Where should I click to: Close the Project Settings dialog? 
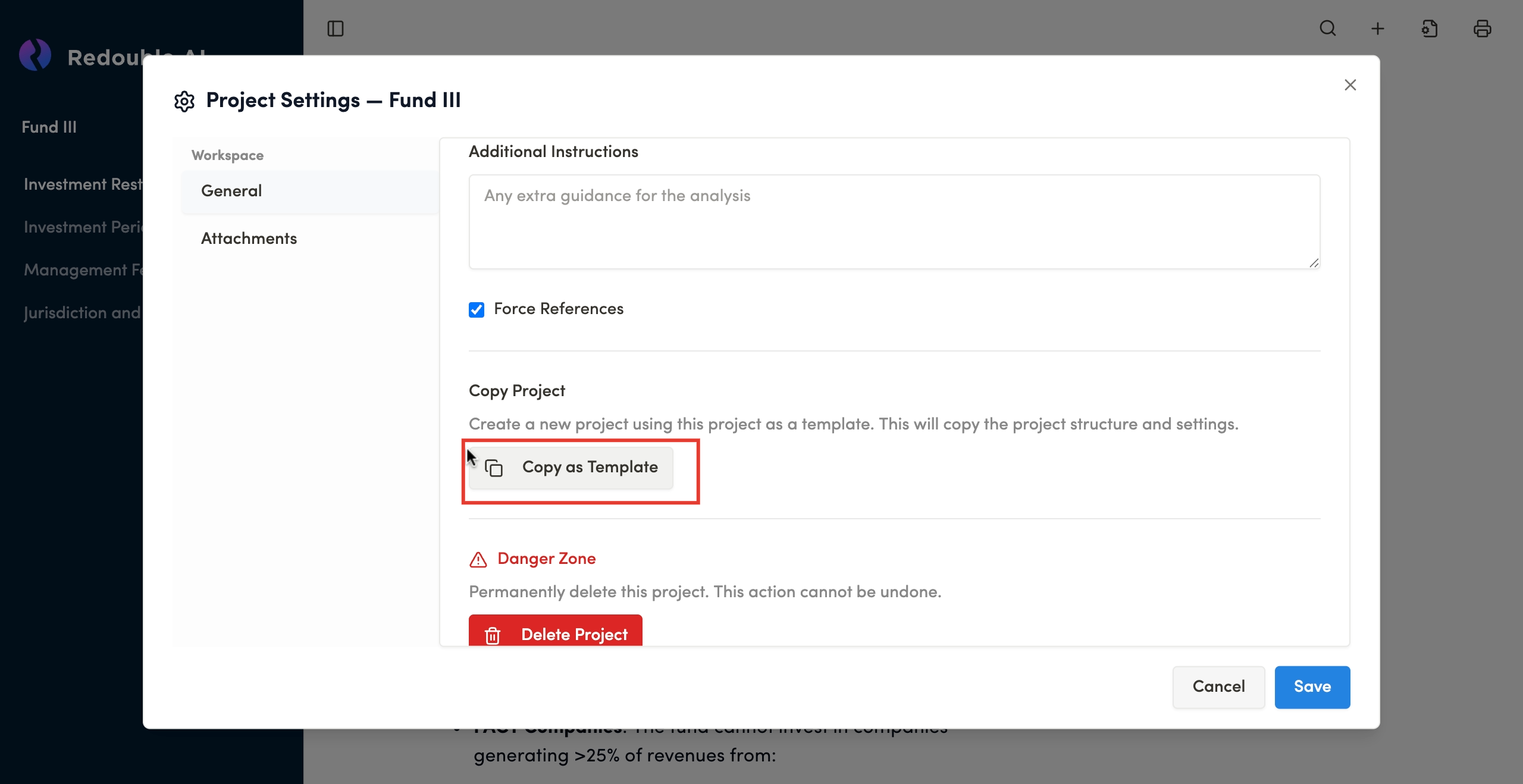point(1350,85)
